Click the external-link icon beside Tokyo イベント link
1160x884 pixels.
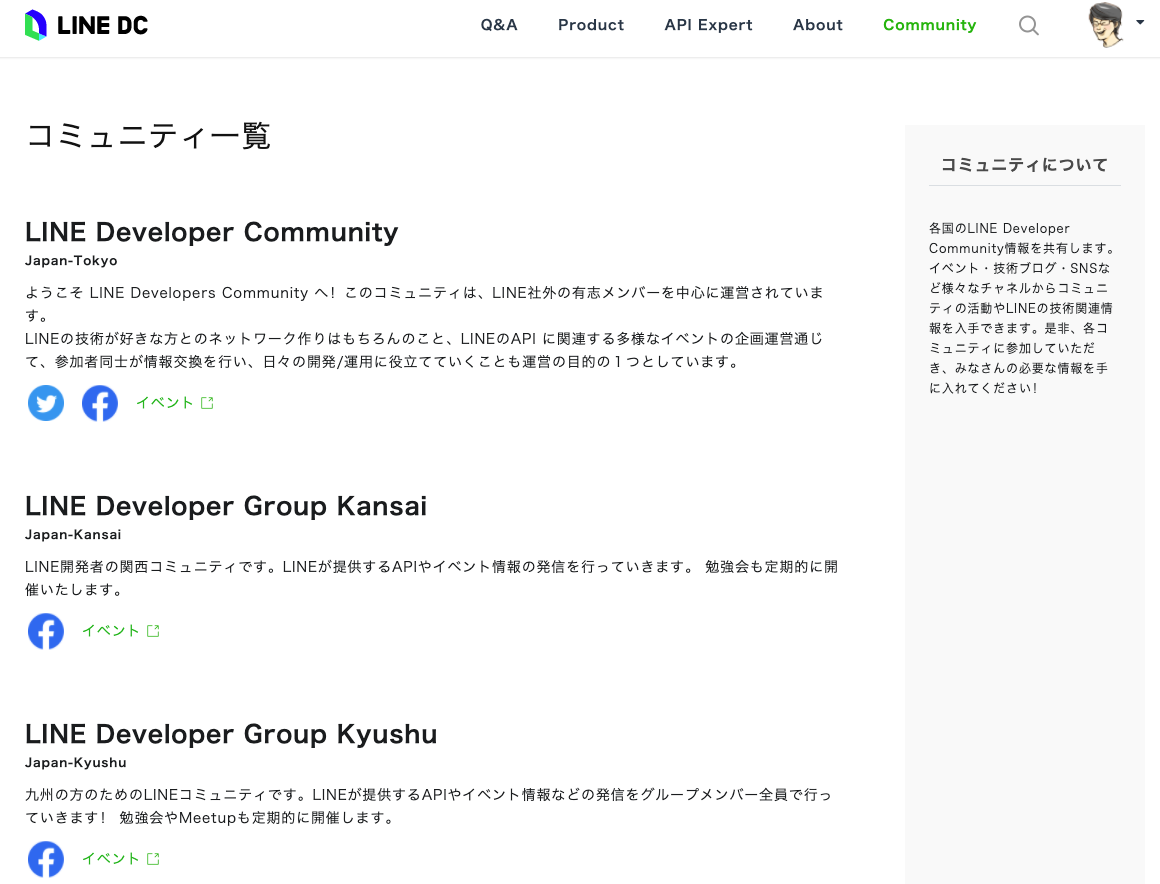point(207,401)
